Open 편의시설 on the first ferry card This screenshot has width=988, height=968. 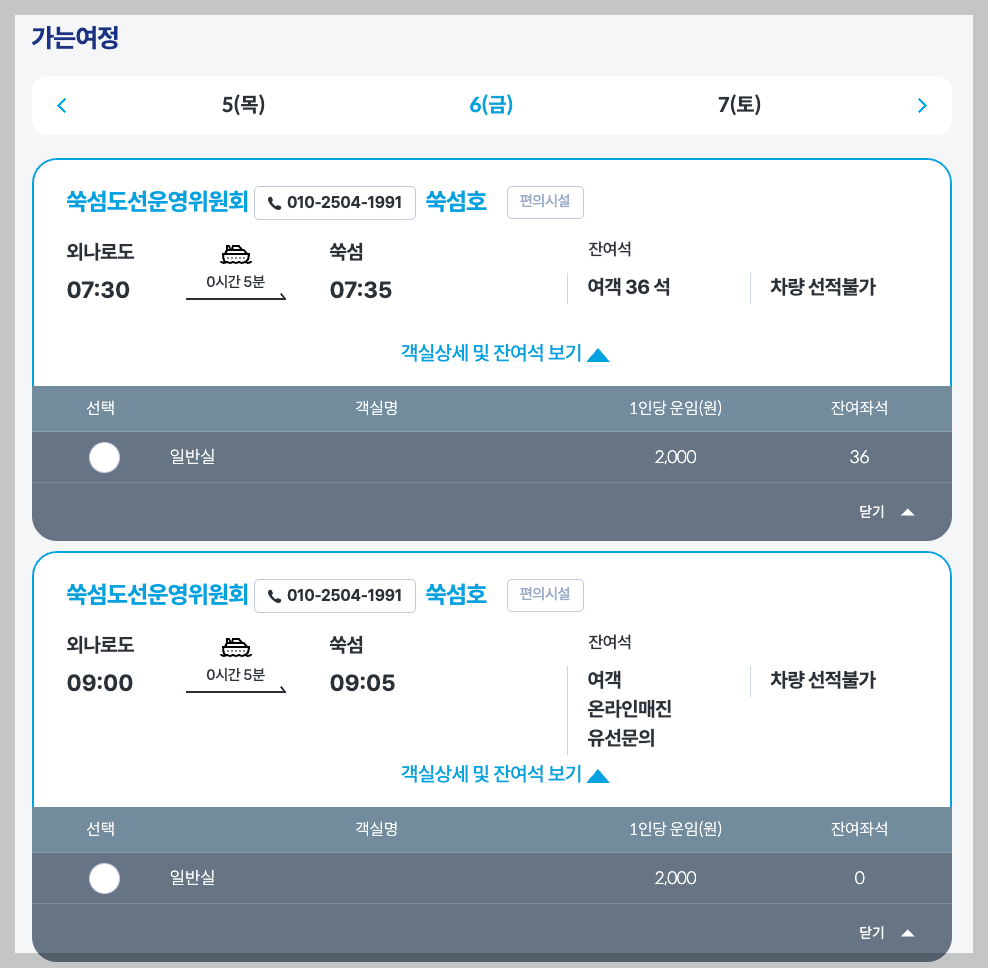(x=545, y=202)
